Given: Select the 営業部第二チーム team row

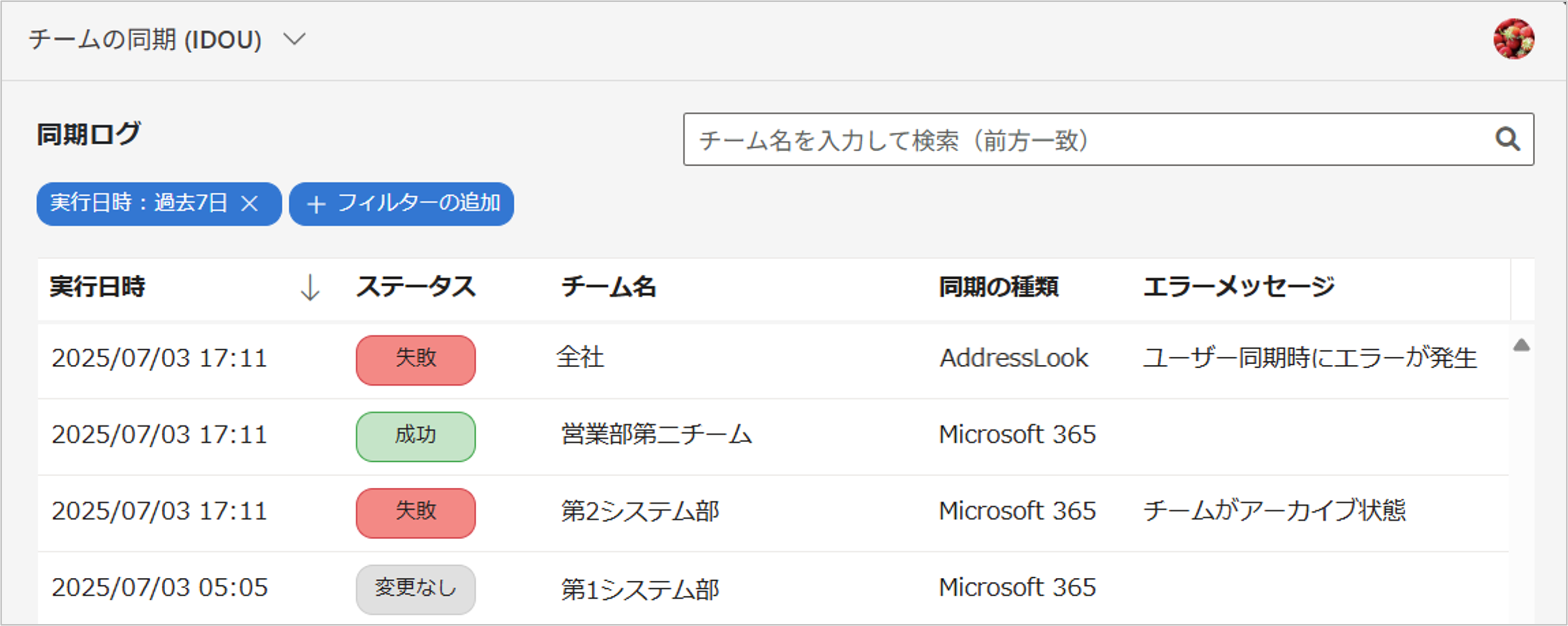Looking at the screenshot, I should click(x=656, y=435).
